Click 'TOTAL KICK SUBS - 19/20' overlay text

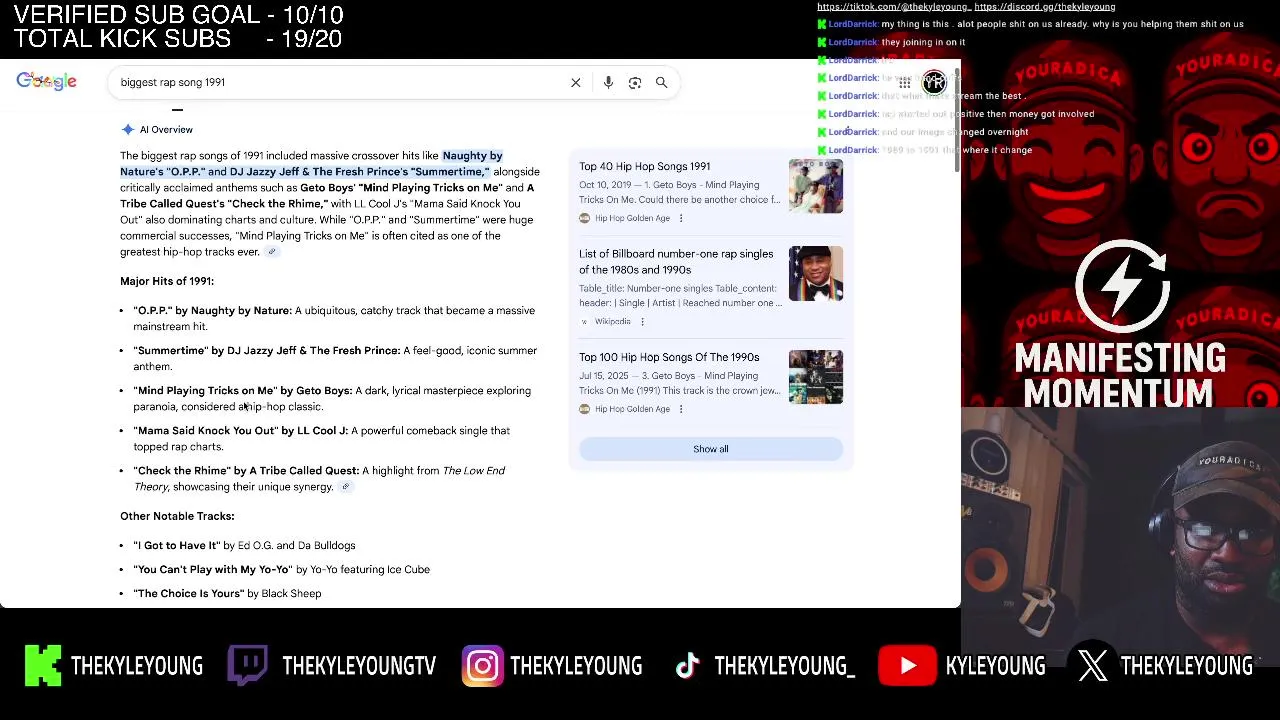click(178, 39)
